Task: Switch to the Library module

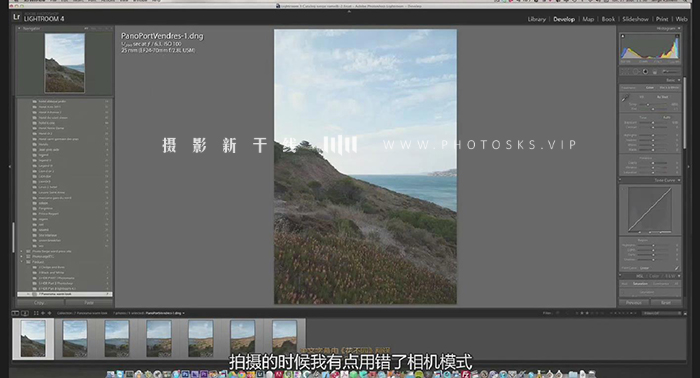Action: click(x=537, y=19)
